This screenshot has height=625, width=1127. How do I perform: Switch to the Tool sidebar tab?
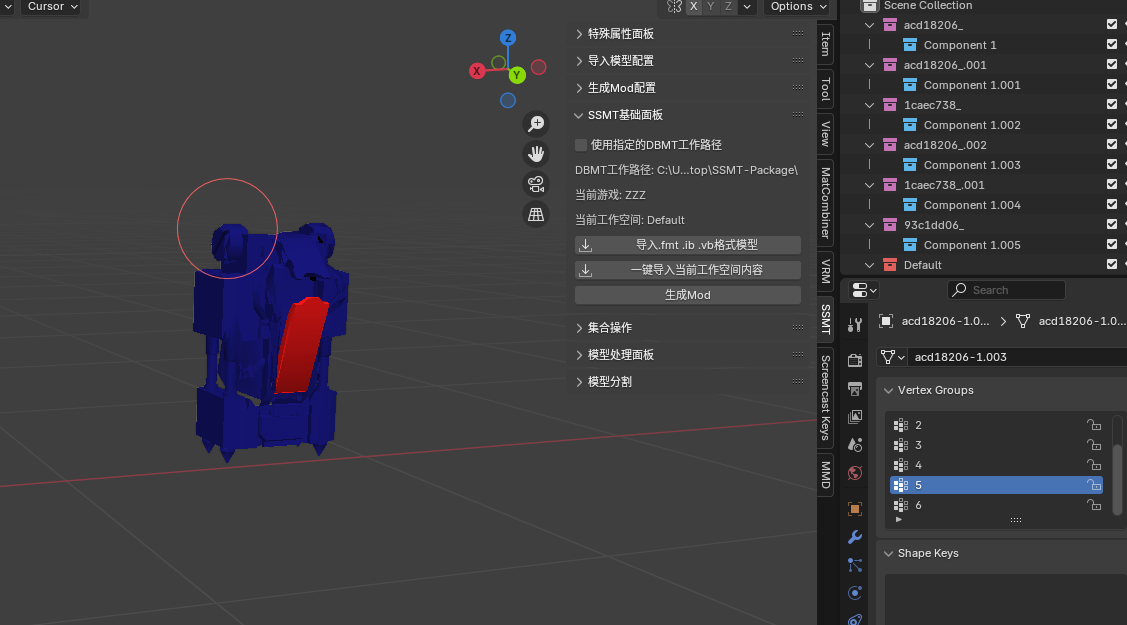click(826, 89)
